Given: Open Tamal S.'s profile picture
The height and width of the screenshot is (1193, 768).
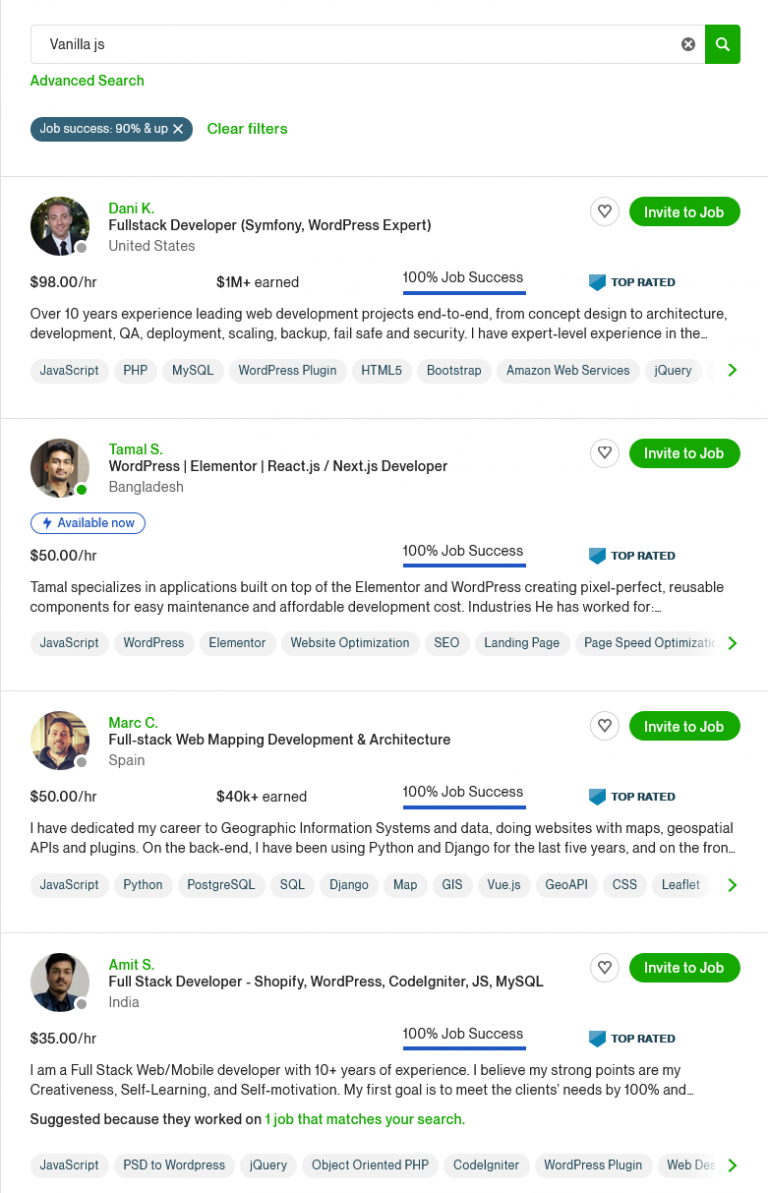Looking at the screenshot, I should coord(60,467).
